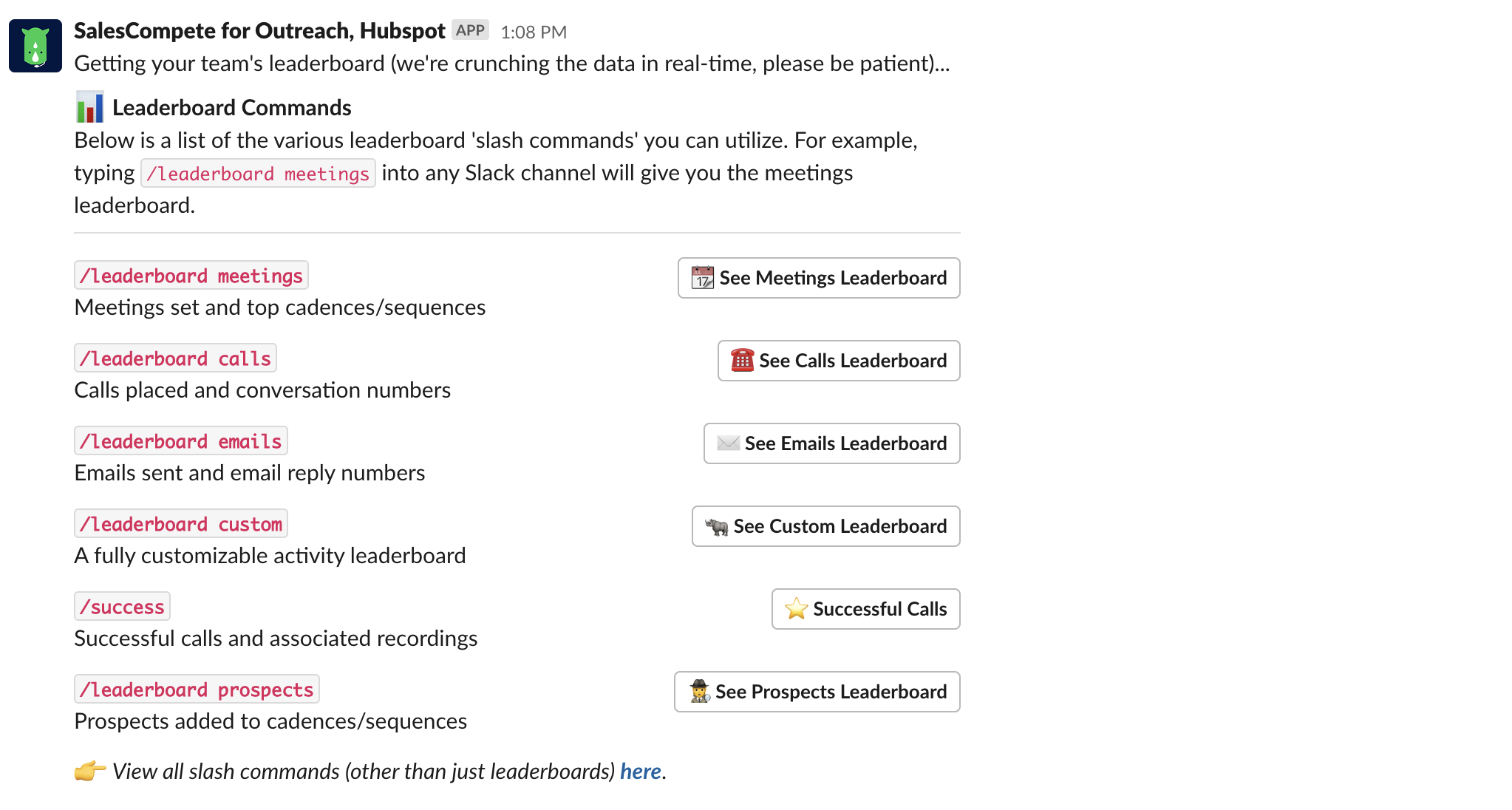The height and width of the screenshot is (810, 1512).
Task: Open the See Calls Leaderboard button
Action: point(839,361)
